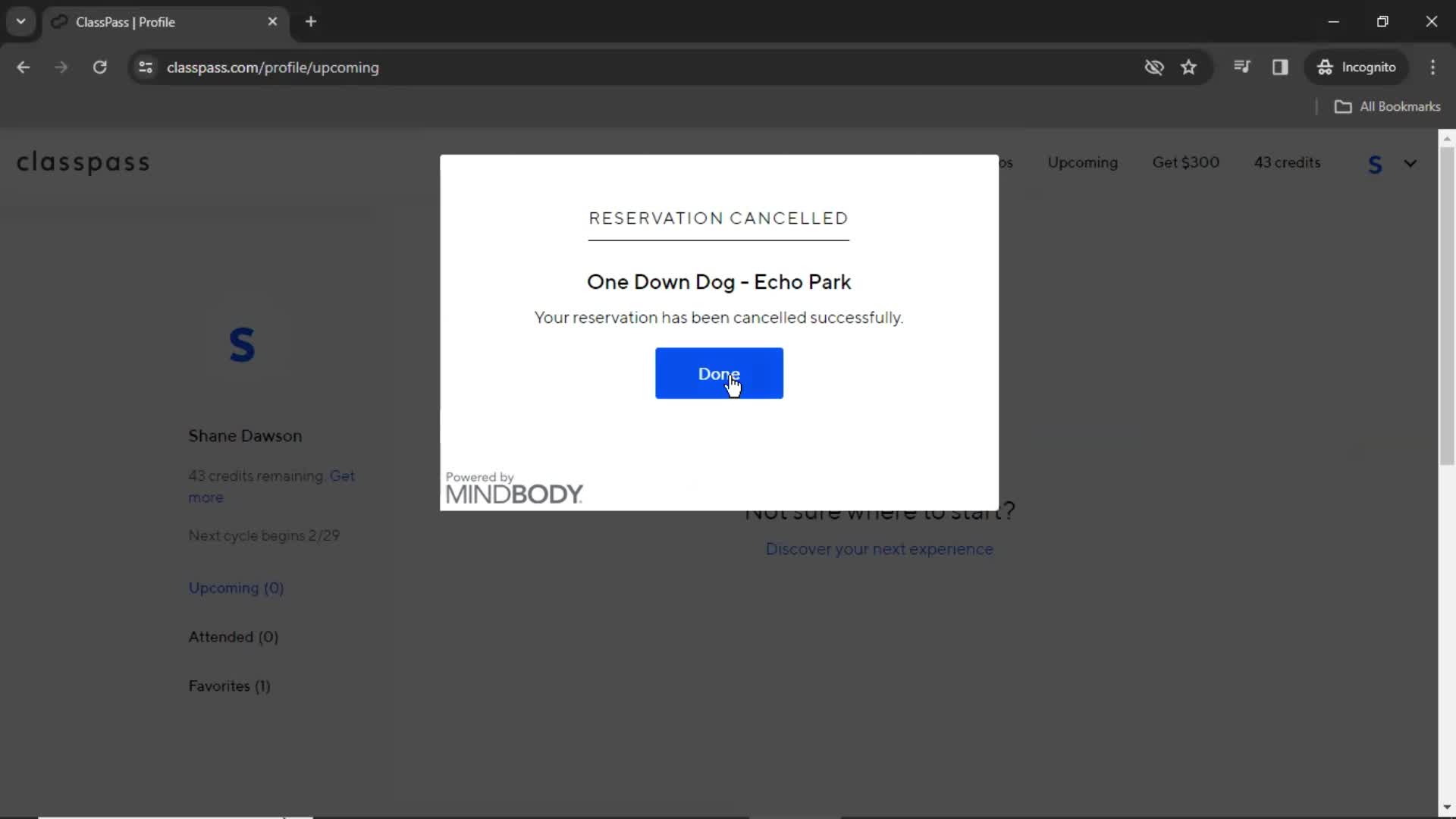Click the Get $300 referral link
1456x819 pixels.
click(1185, 162)
